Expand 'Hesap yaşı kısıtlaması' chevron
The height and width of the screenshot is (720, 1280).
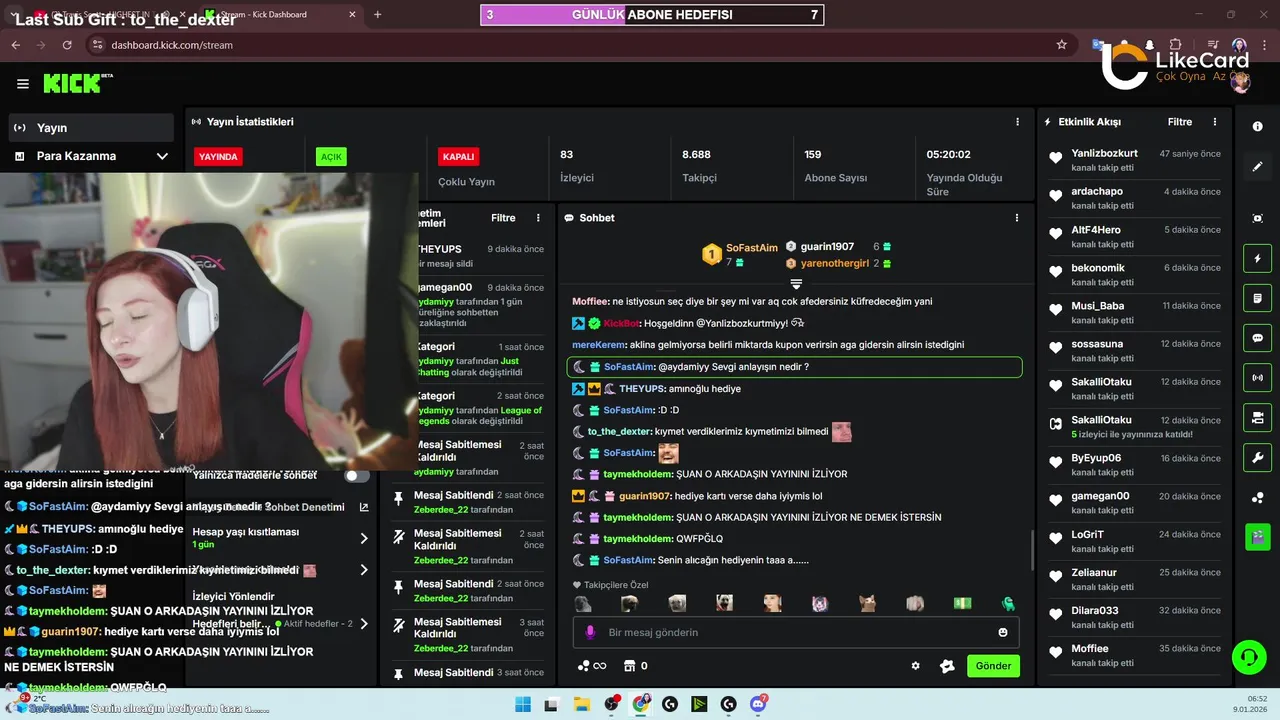[x=364, y=538]
